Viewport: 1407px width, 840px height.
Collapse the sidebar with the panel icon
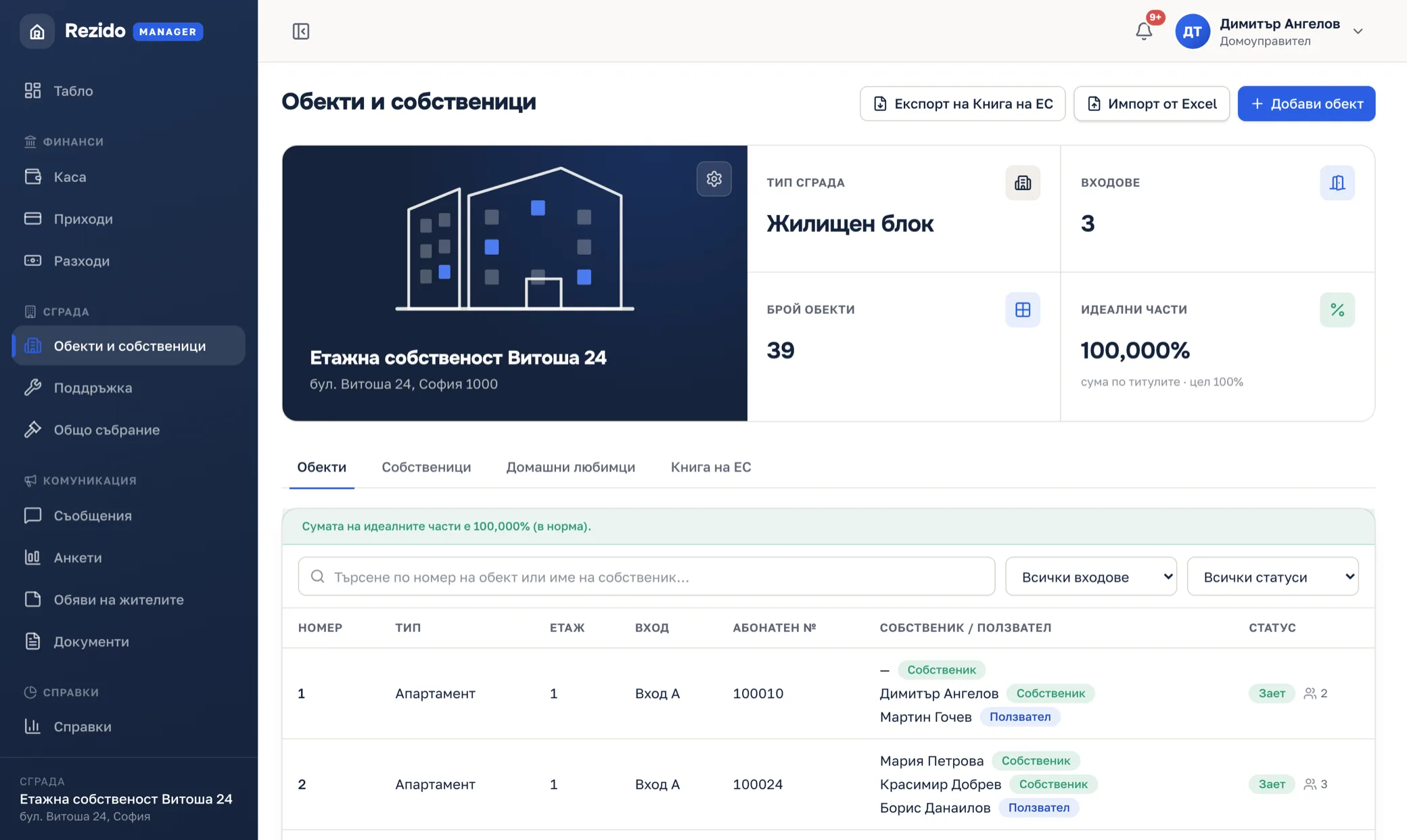(x=301, y=31)
